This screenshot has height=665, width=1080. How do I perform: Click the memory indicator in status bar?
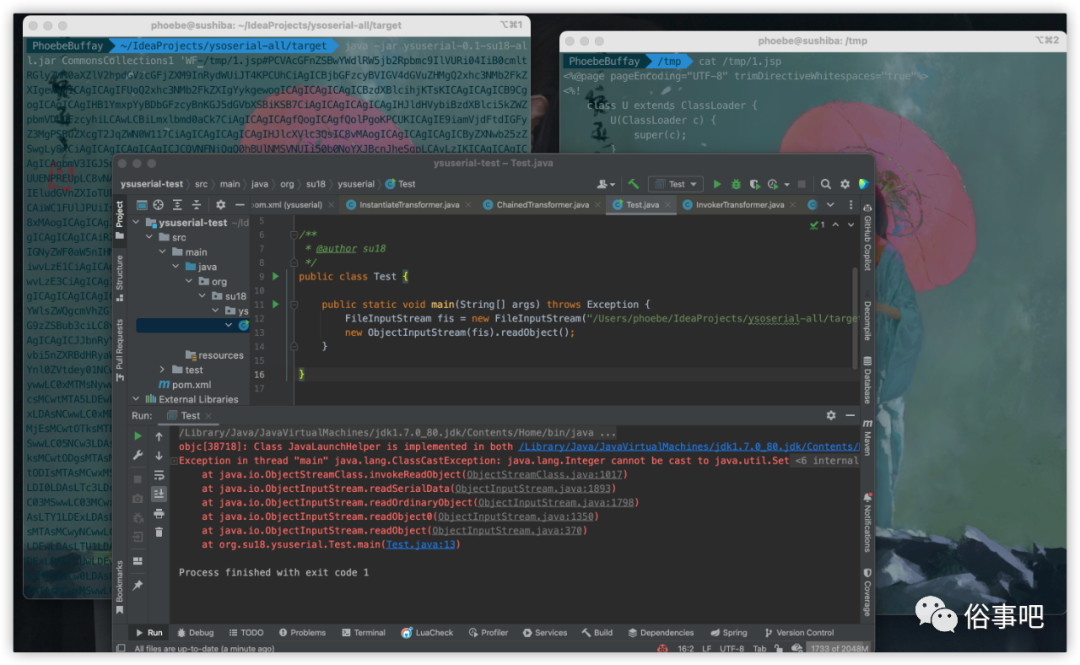[838, 648]
